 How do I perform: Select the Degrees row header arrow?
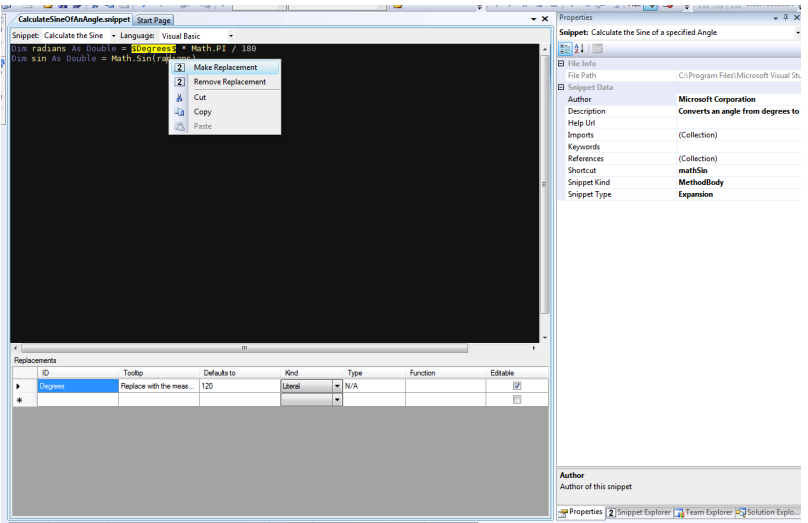pos(25,386)
